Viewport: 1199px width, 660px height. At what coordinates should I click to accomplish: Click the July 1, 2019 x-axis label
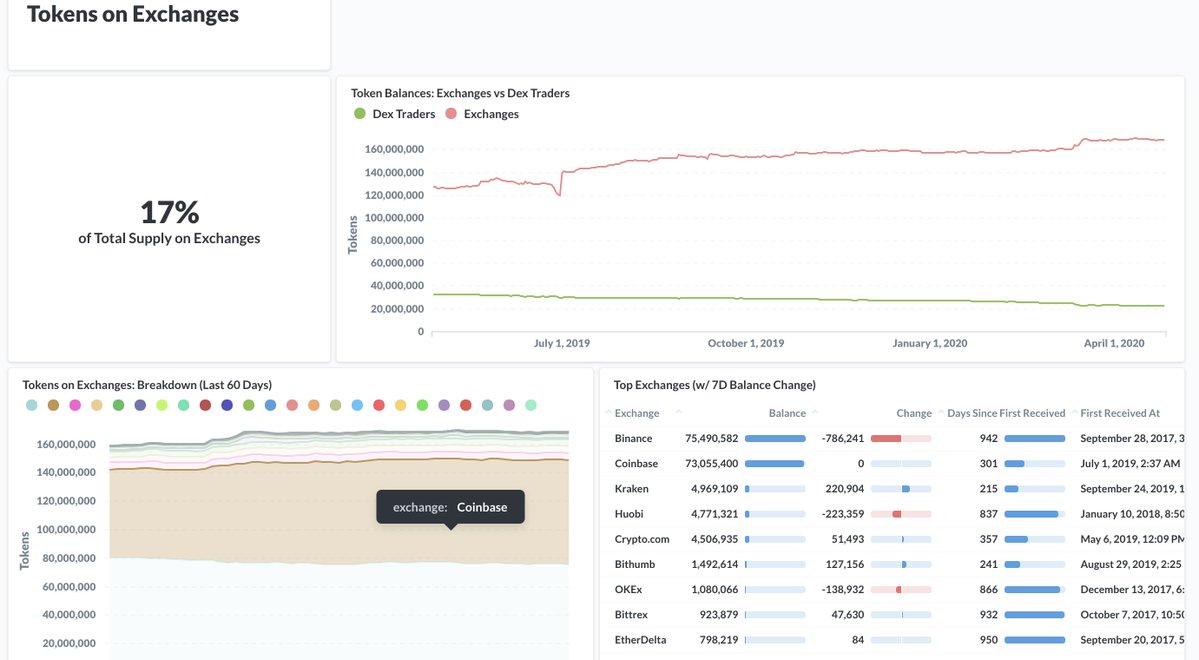(x=561, y=343)
